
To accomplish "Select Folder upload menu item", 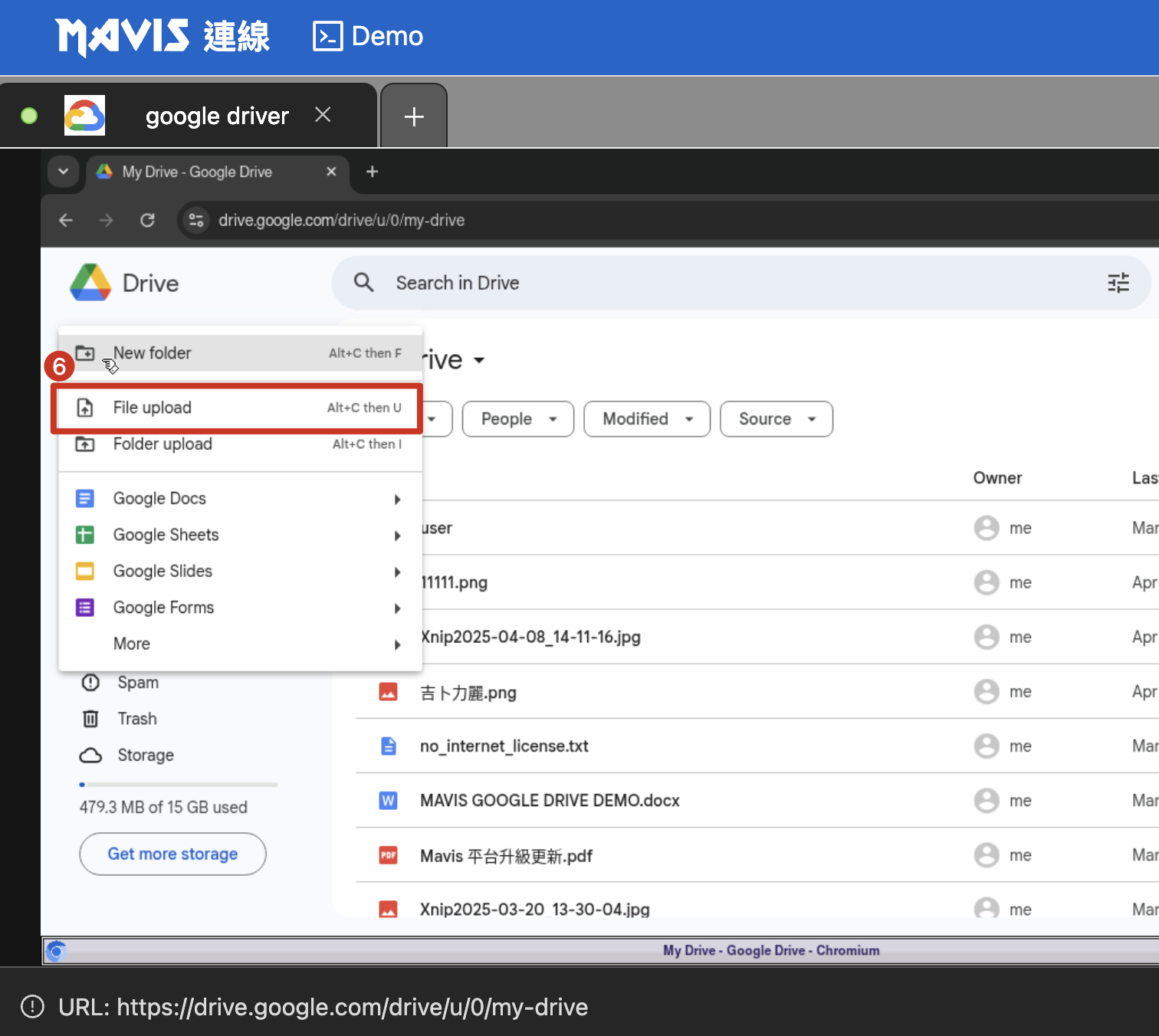I will click(x=163, y=444).
